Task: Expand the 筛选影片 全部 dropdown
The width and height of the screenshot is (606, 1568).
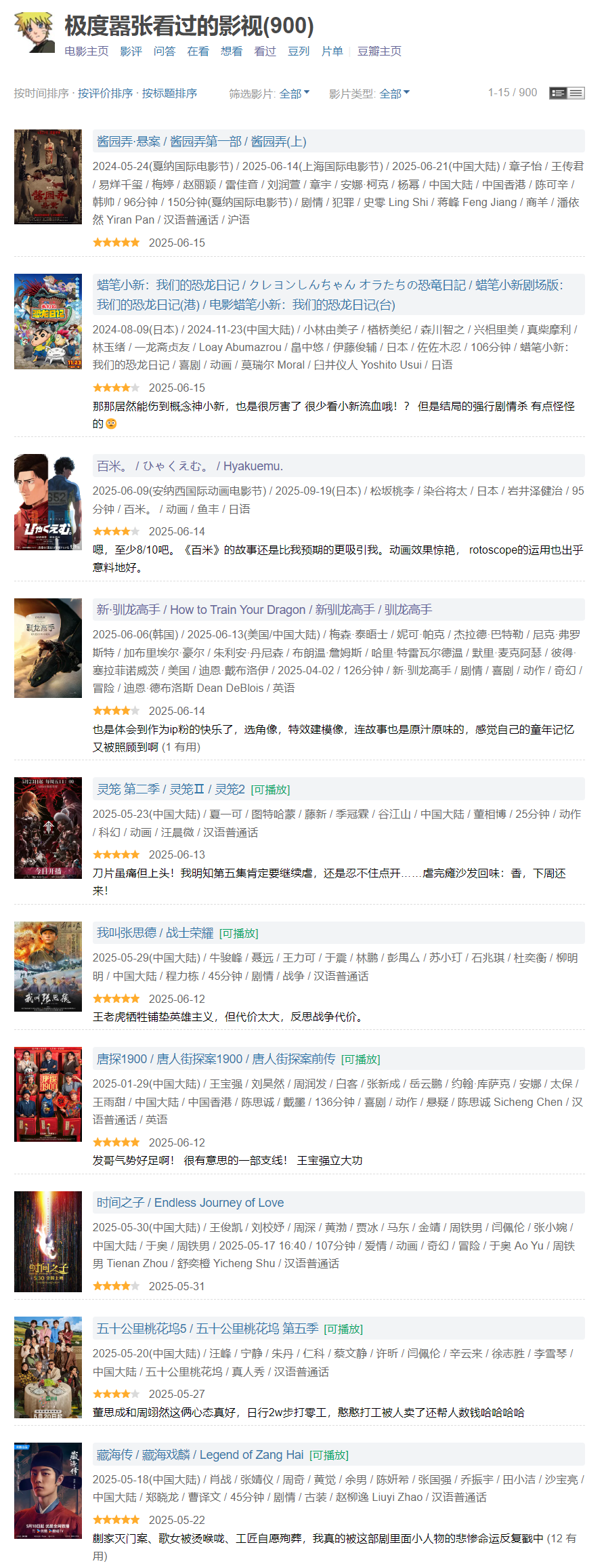Action: pos(295,94)
